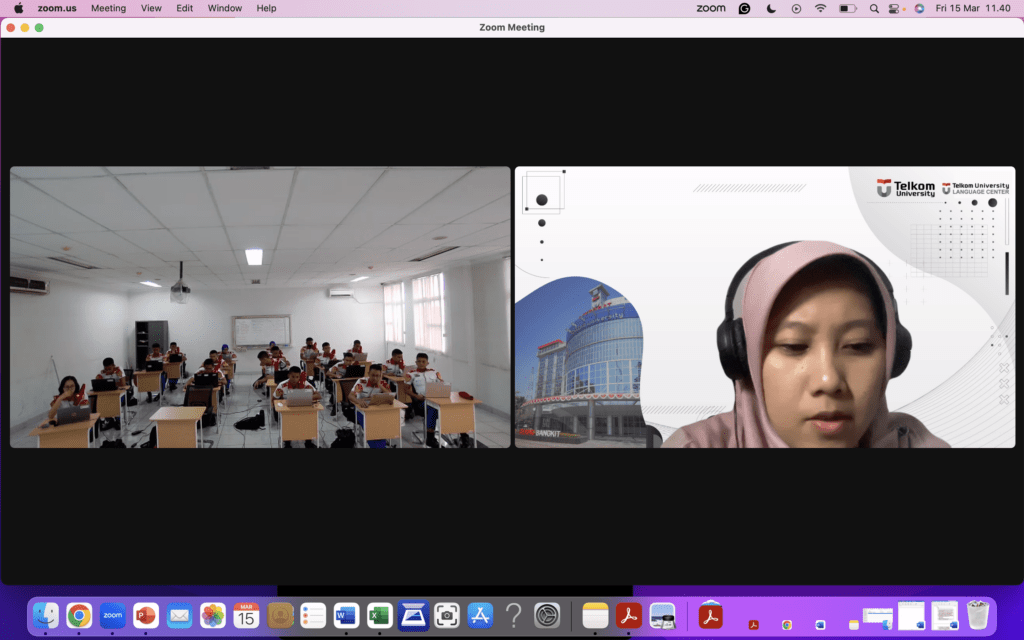Open Spotlight search from the menu bar
This screenshot has width=1024, height=640.
coord(874,8)
